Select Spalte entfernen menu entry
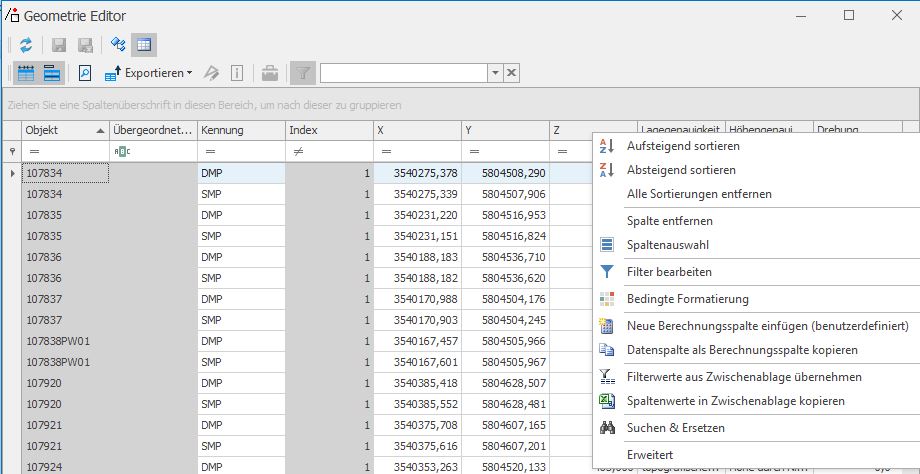920x474 pixels. 669,221
